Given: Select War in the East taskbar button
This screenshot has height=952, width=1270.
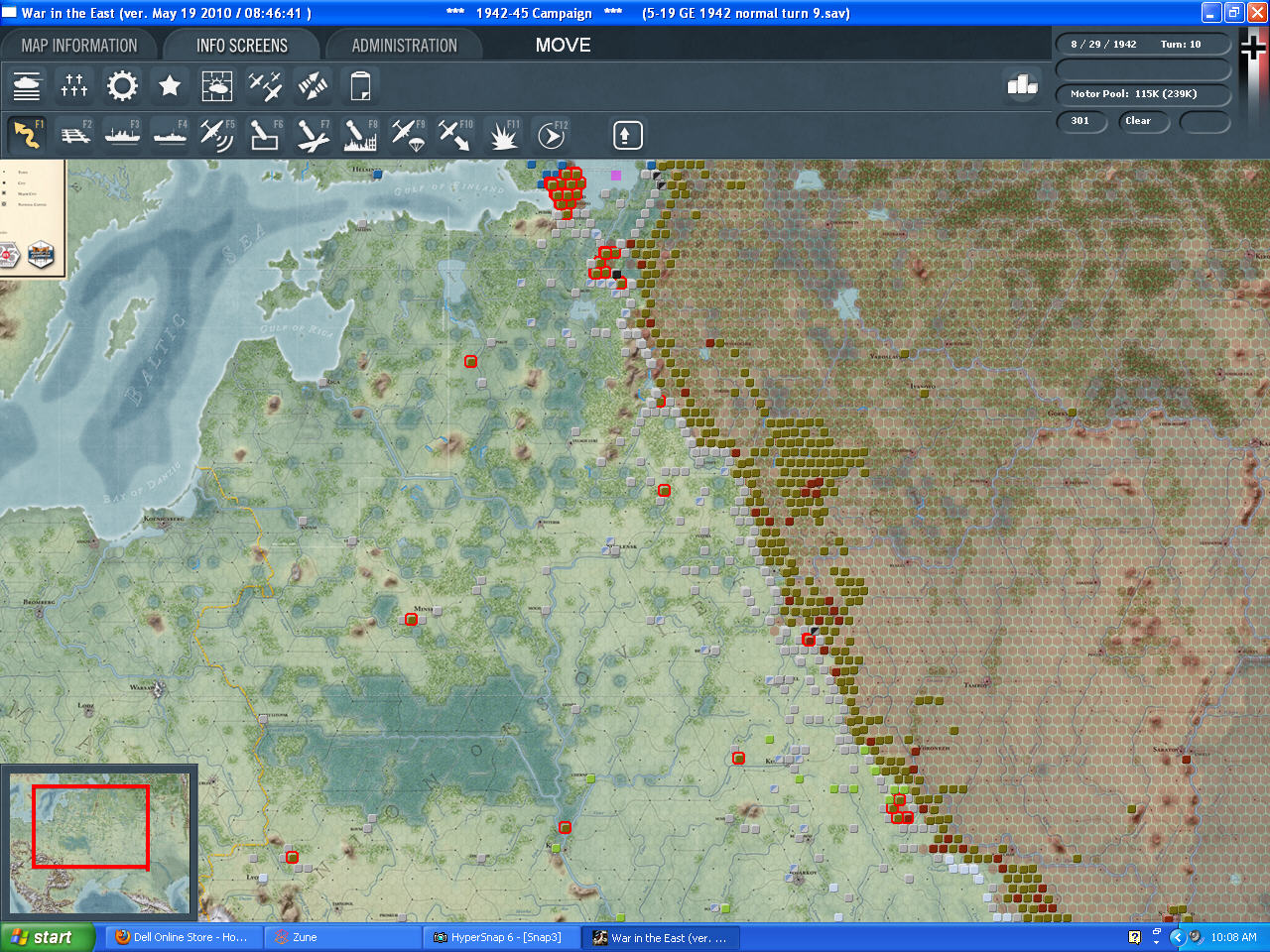Looking at the screenshot, I should [x=660, y=937].
